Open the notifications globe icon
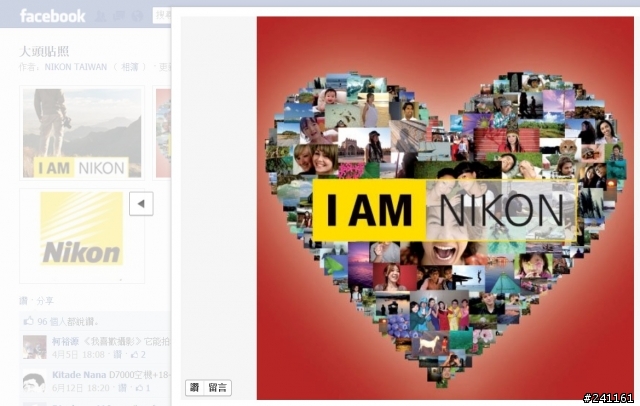Screen dimensions: 640x406 tap(137, 16)
